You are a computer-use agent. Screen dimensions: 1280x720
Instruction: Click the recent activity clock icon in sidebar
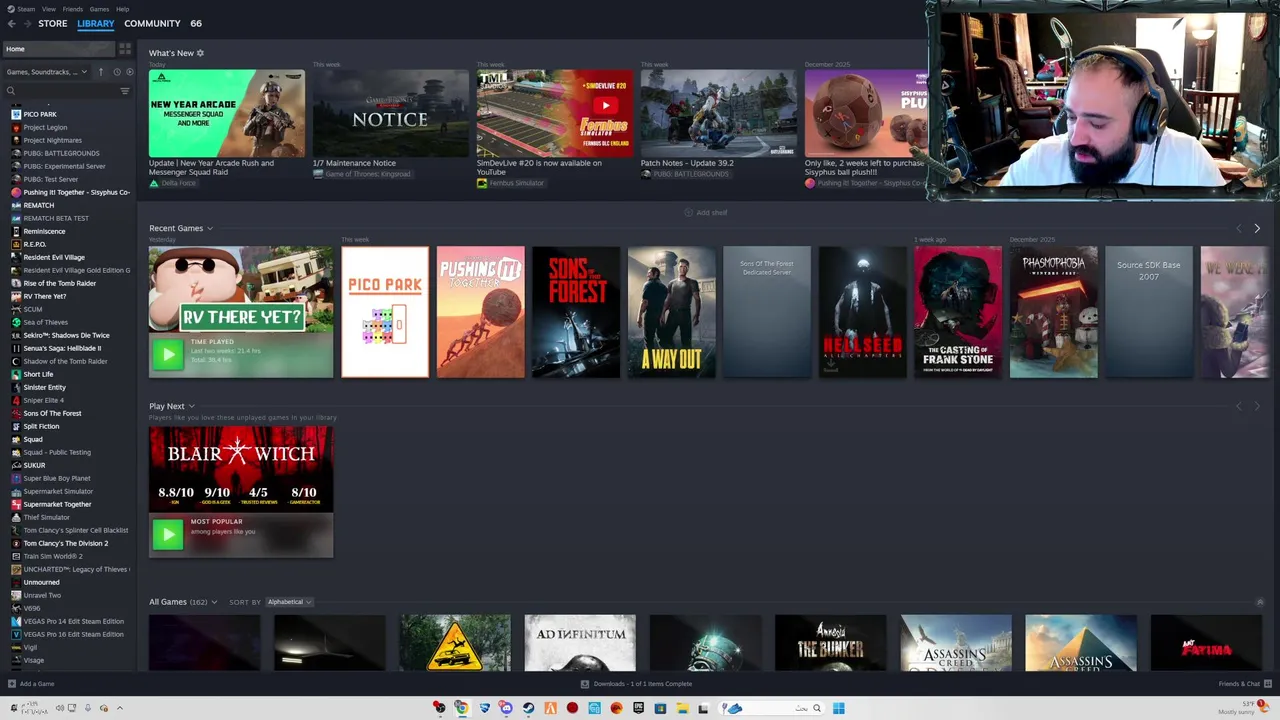point(116,72)
